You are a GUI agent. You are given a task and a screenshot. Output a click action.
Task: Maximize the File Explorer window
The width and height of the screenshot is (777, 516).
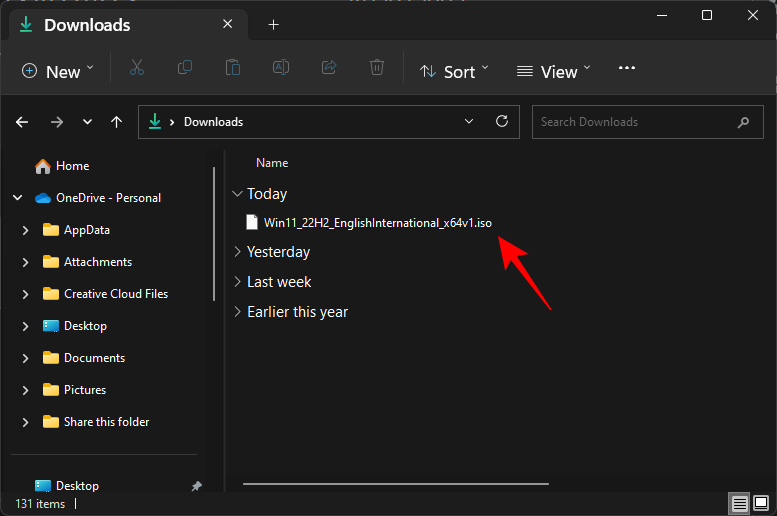pyautogui.click(x=707, y=15)
